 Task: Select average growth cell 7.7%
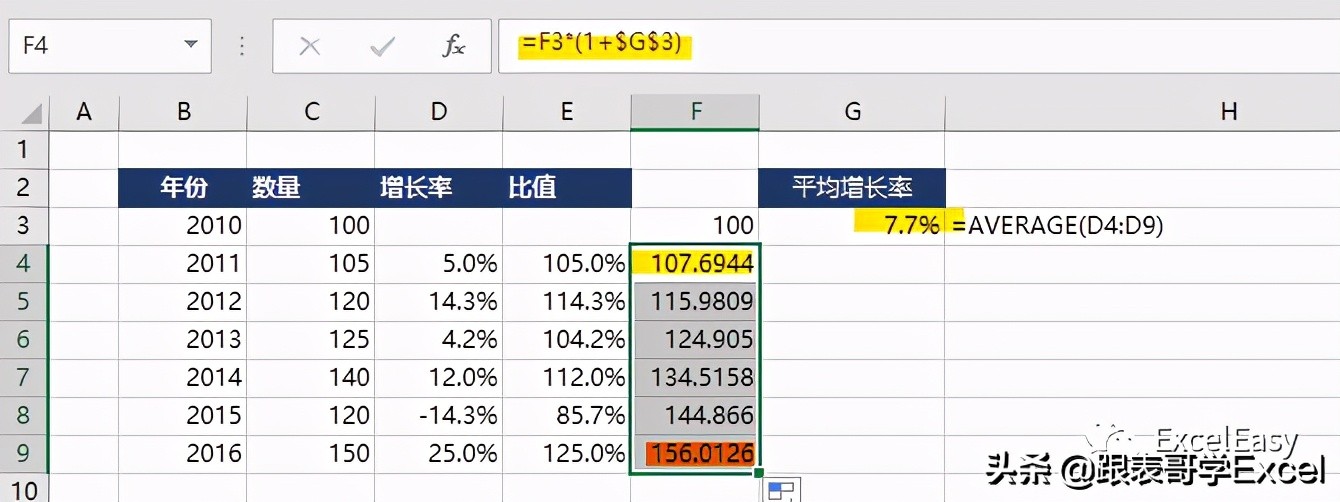tap(852, 225)
